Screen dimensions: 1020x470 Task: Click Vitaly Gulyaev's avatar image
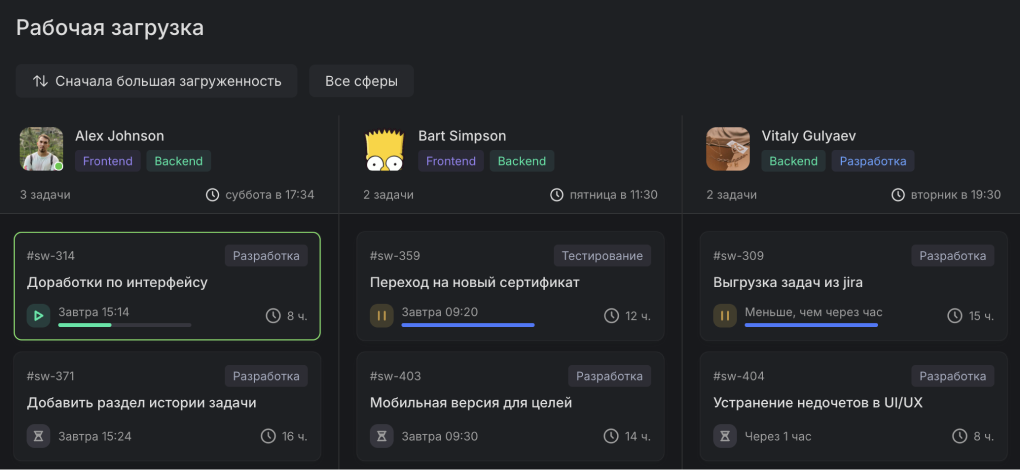pos(728,149)
